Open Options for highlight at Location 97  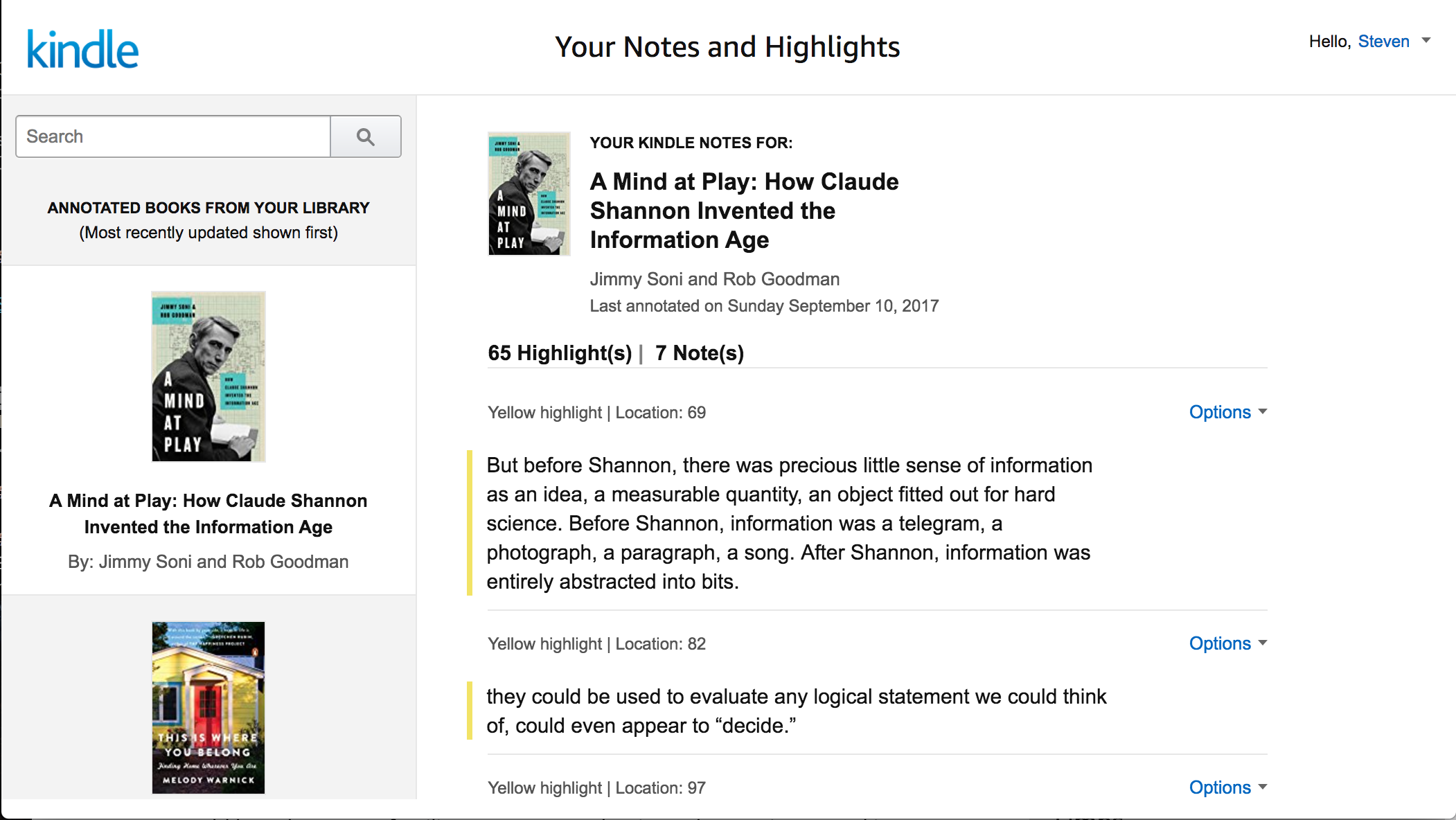[x=1227, y=787]
